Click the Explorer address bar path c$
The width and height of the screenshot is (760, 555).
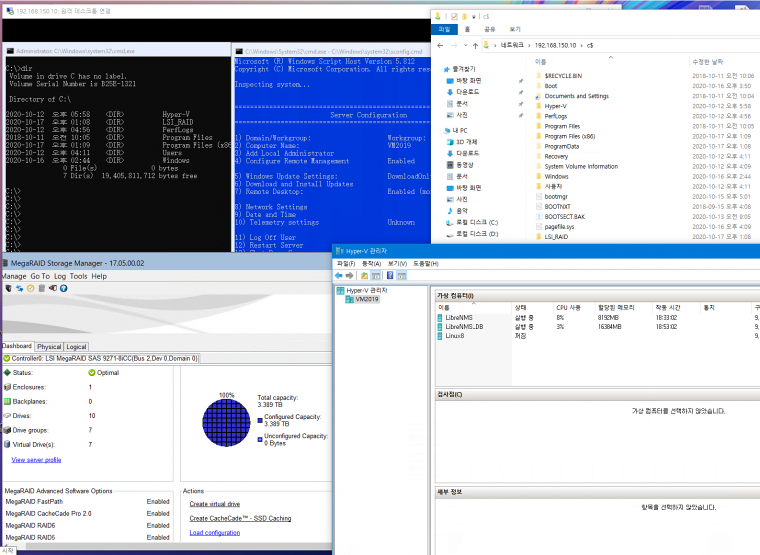click(590, 46)
